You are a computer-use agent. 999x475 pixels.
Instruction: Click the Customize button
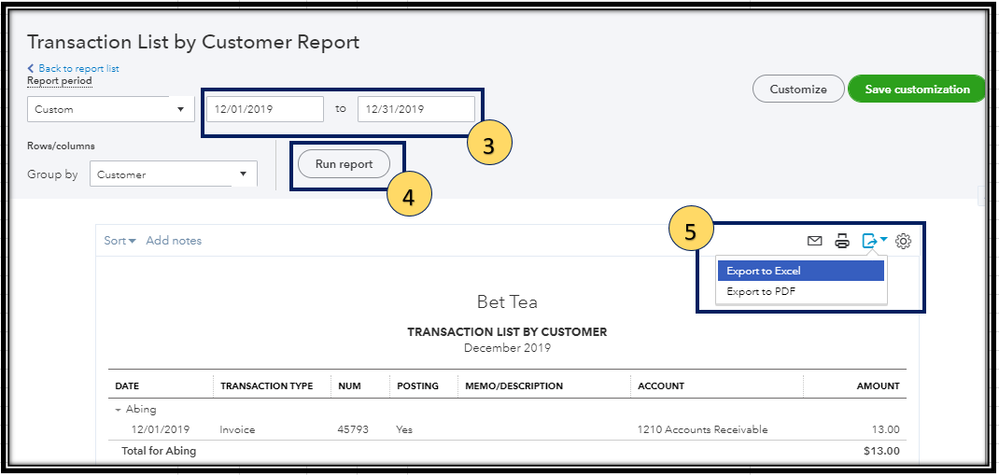[798, 89]
